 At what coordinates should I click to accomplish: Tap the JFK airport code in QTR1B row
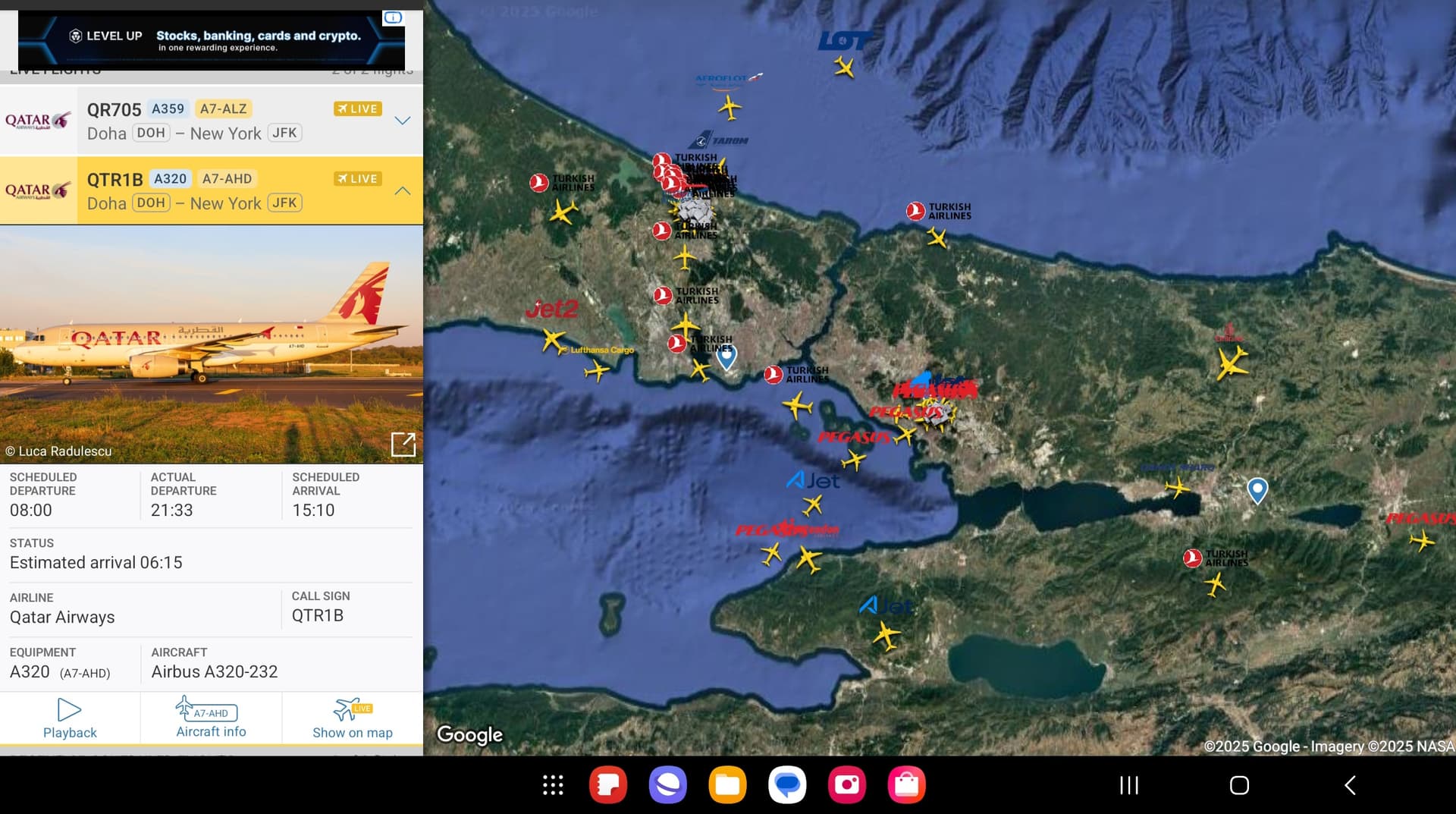point(285,203)
